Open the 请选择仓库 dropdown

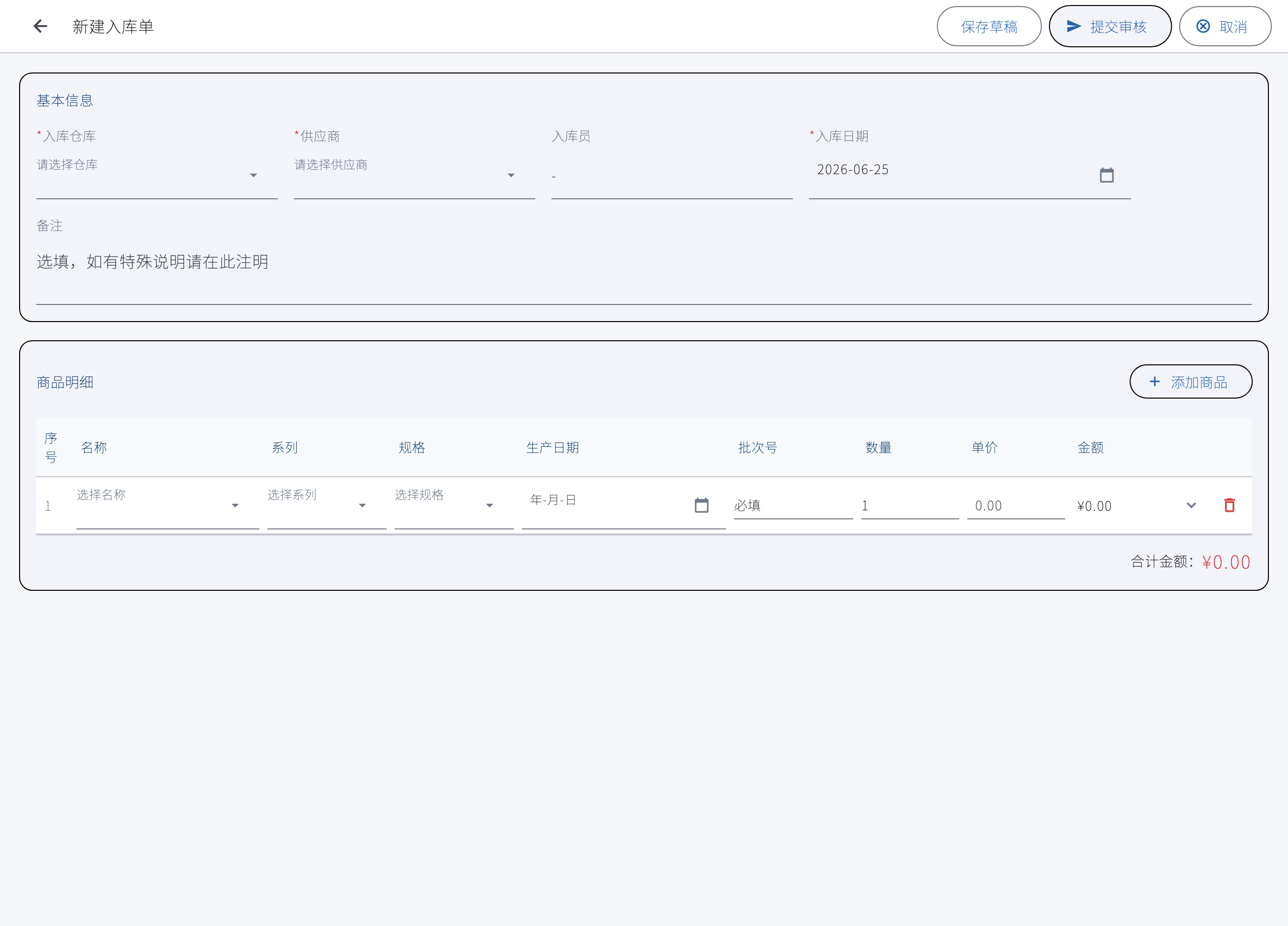(x=157, y=175)
